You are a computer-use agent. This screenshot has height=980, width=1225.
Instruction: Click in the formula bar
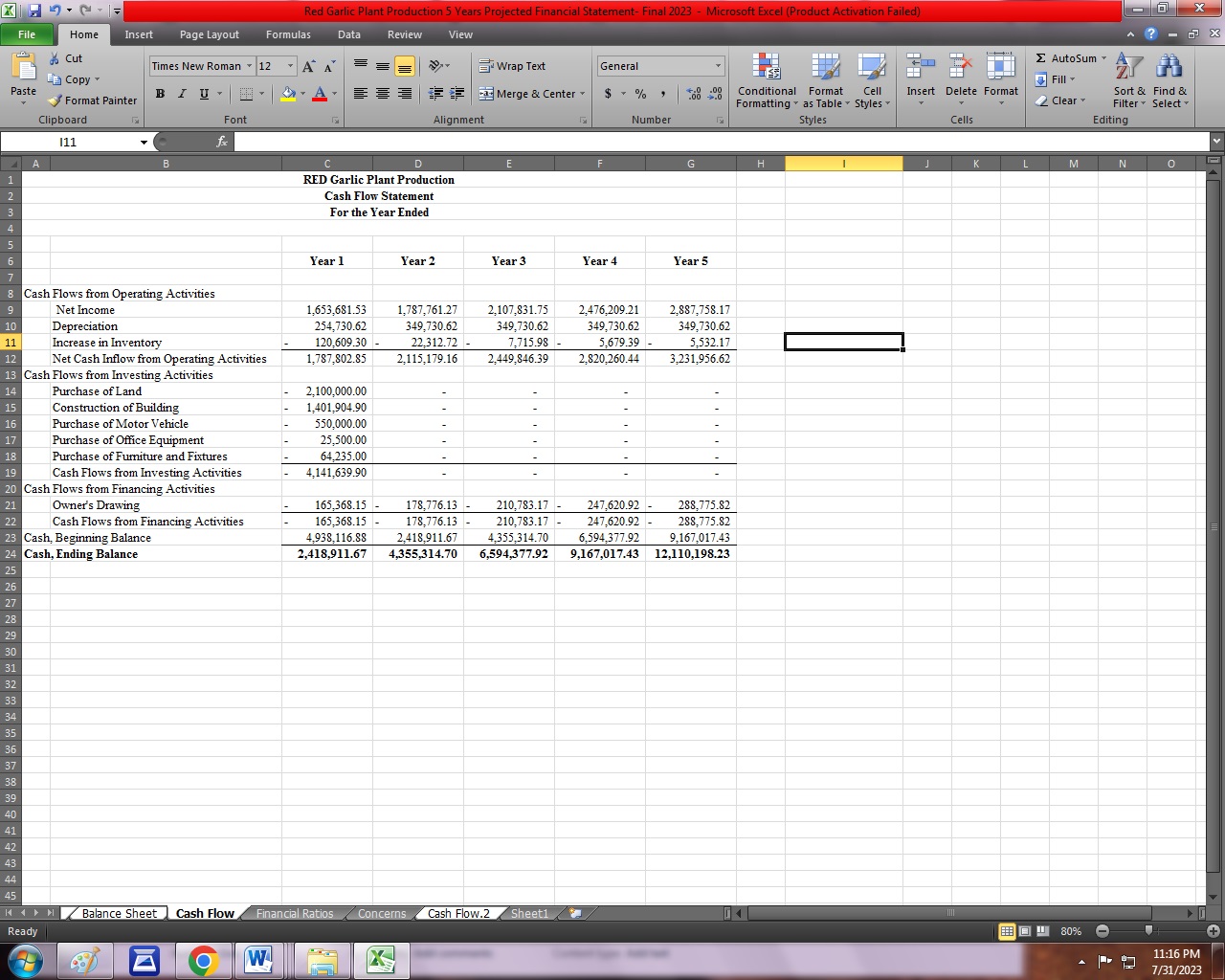(x=721, y=142)
